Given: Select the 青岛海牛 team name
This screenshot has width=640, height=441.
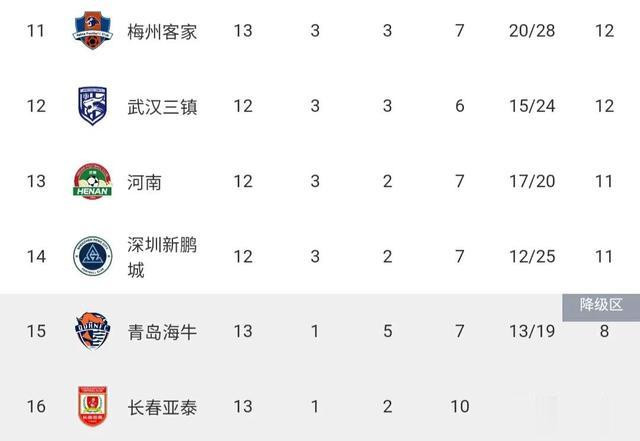Looking at the screenshot, I should (x=162, y=332).
